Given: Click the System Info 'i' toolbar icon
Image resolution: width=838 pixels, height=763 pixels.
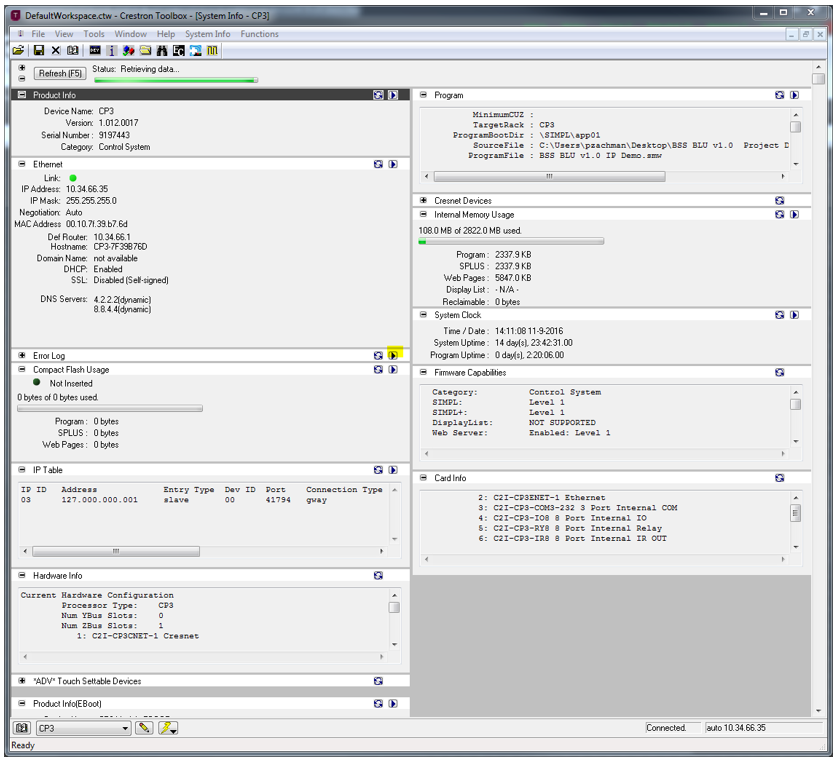Looking at the screenshot, I should [x=111, y=50].
